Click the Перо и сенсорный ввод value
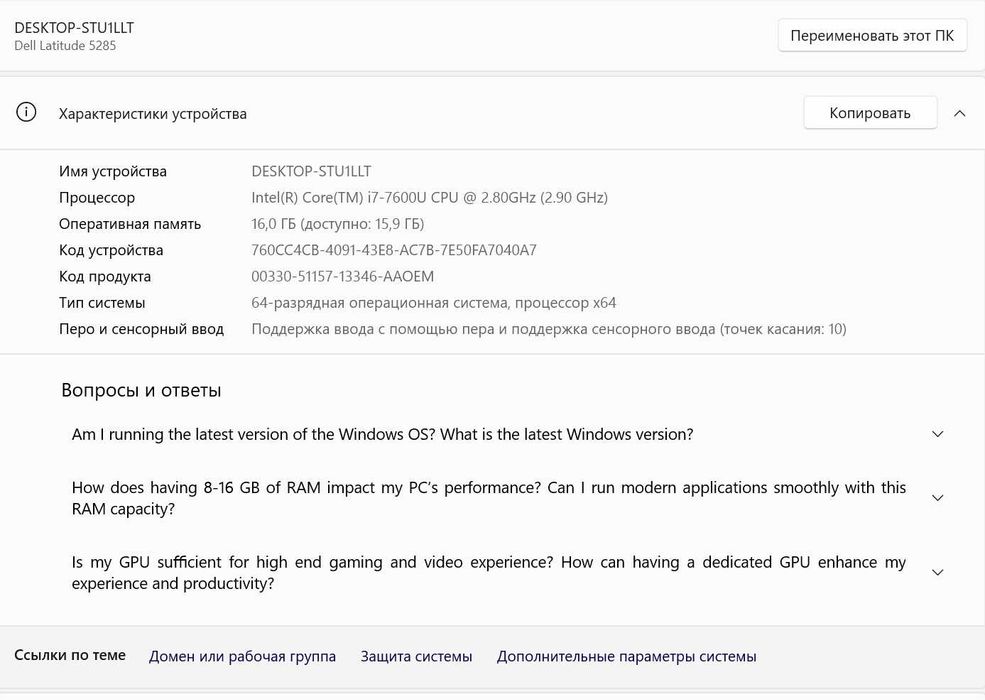985x700 pixels. pos(548,329)
